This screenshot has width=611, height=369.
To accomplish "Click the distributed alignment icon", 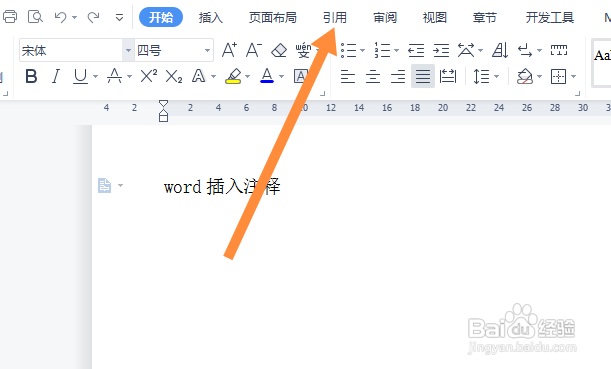I will pyautogui.click(x=448, y=76).
